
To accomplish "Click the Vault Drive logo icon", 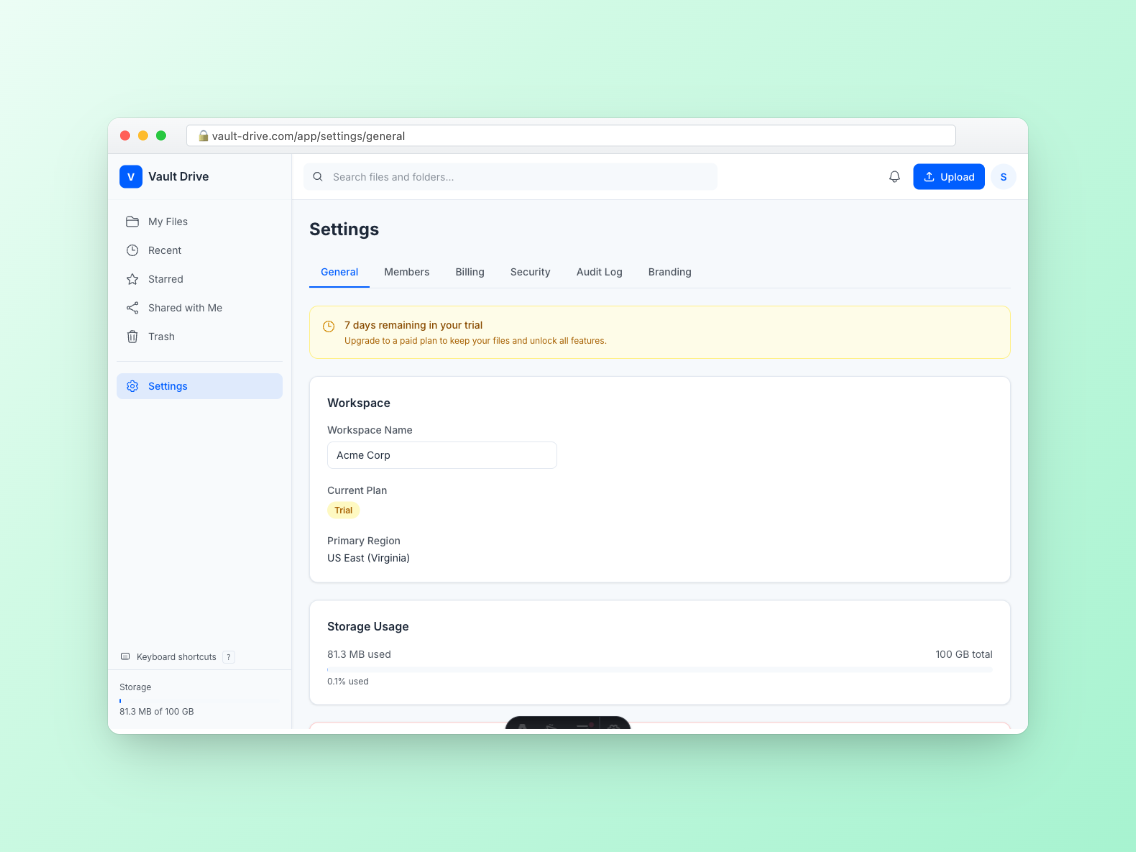I will point(131,177).
